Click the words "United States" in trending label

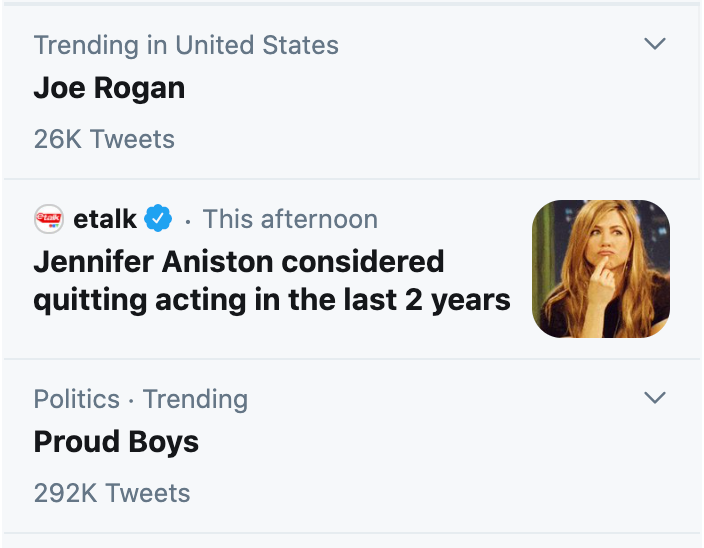(257, 45)
